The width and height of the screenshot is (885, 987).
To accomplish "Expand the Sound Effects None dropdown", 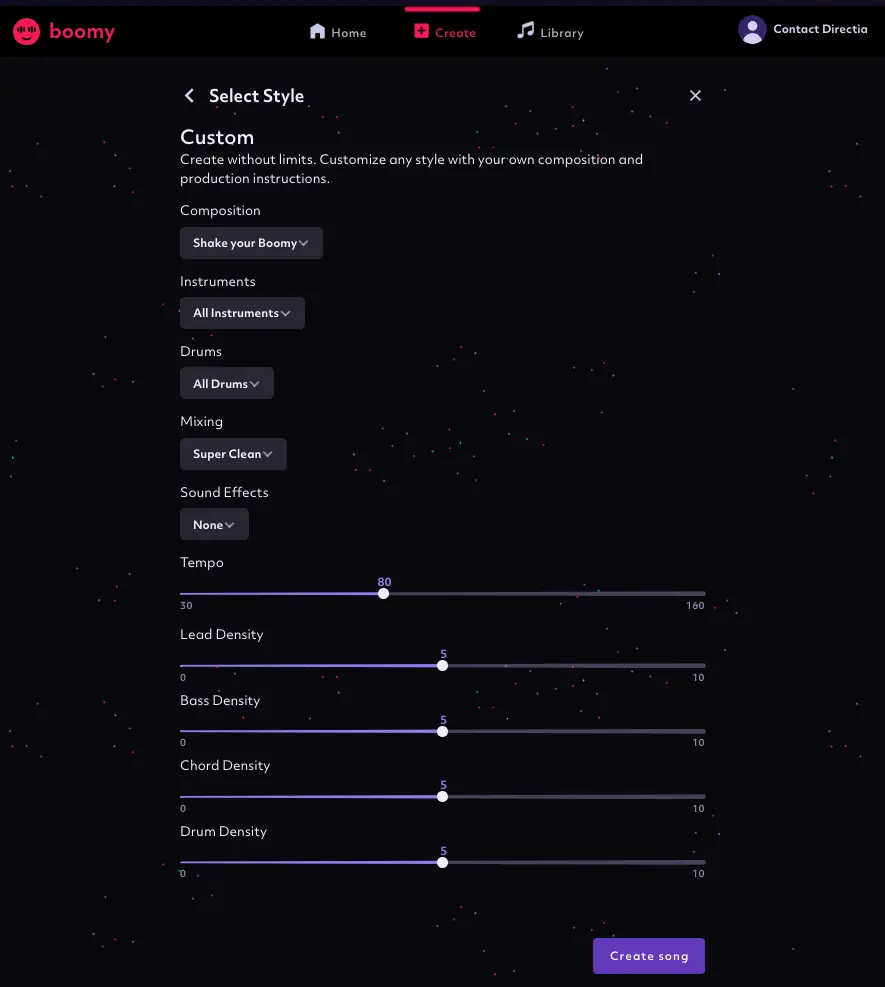I will tap(214, 524).
